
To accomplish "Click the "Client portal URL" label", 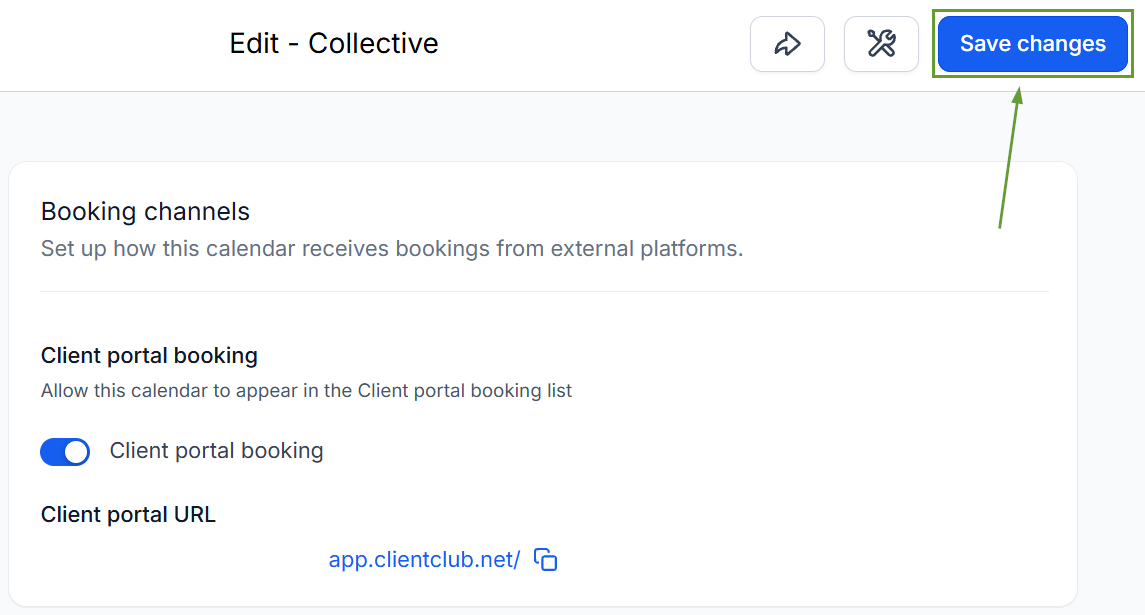I will pos(129,514).
